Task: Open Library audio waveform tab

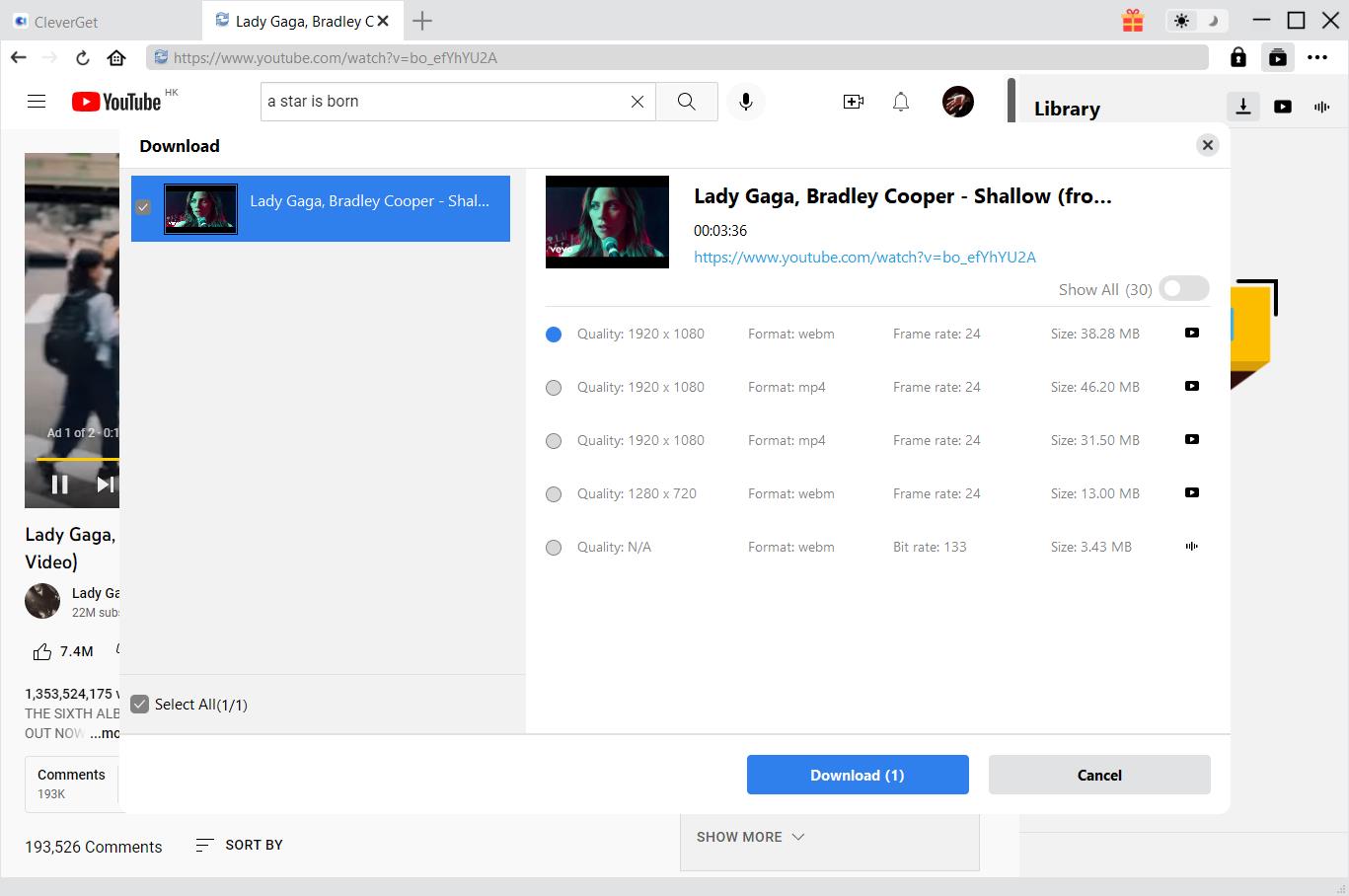Action: 1321,107
